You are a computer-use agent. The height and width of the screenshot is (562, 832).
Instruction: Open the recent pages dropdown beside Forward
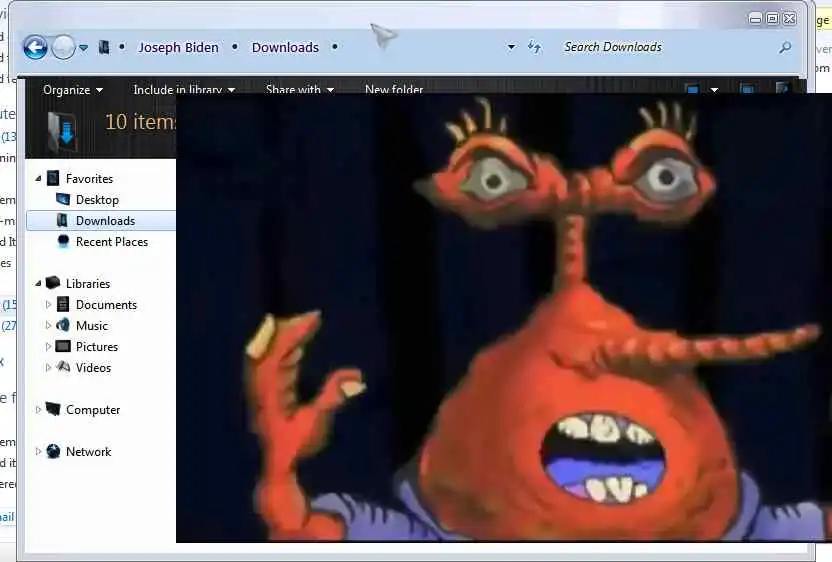click(83, 47)
